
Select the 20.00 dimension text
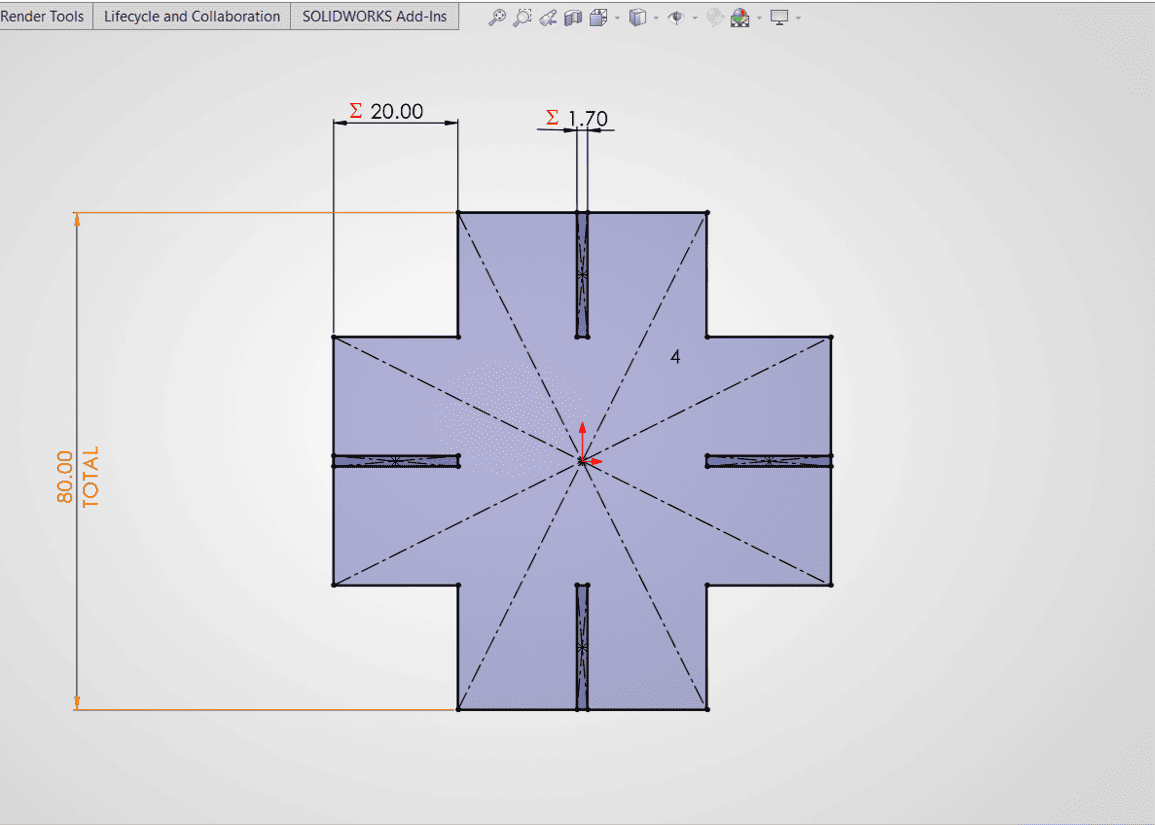(x=396, y=111)
